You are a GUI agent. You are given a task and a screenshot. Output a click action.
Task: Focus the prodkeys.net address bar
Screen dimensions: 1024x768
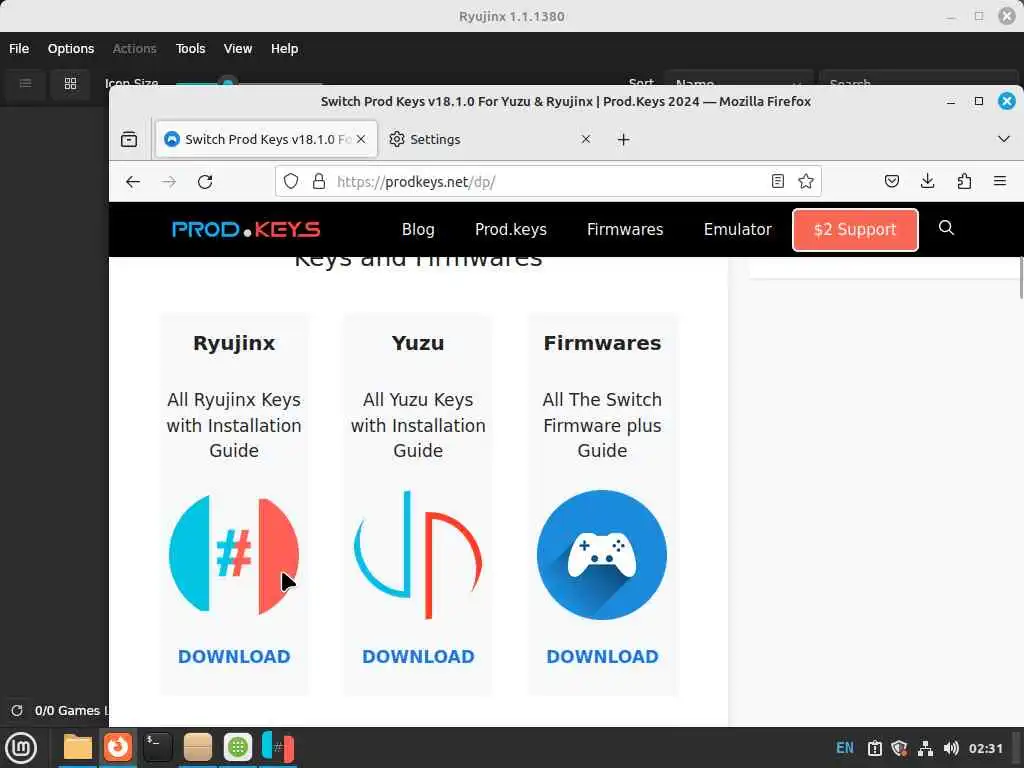click(548, 182)
